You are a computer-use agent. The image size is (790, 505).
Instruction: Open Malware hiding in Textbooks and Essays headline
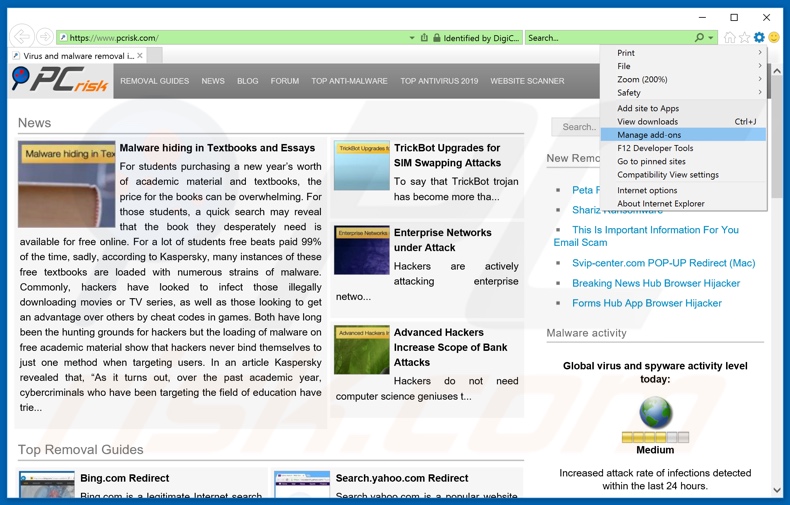(217, 148)
